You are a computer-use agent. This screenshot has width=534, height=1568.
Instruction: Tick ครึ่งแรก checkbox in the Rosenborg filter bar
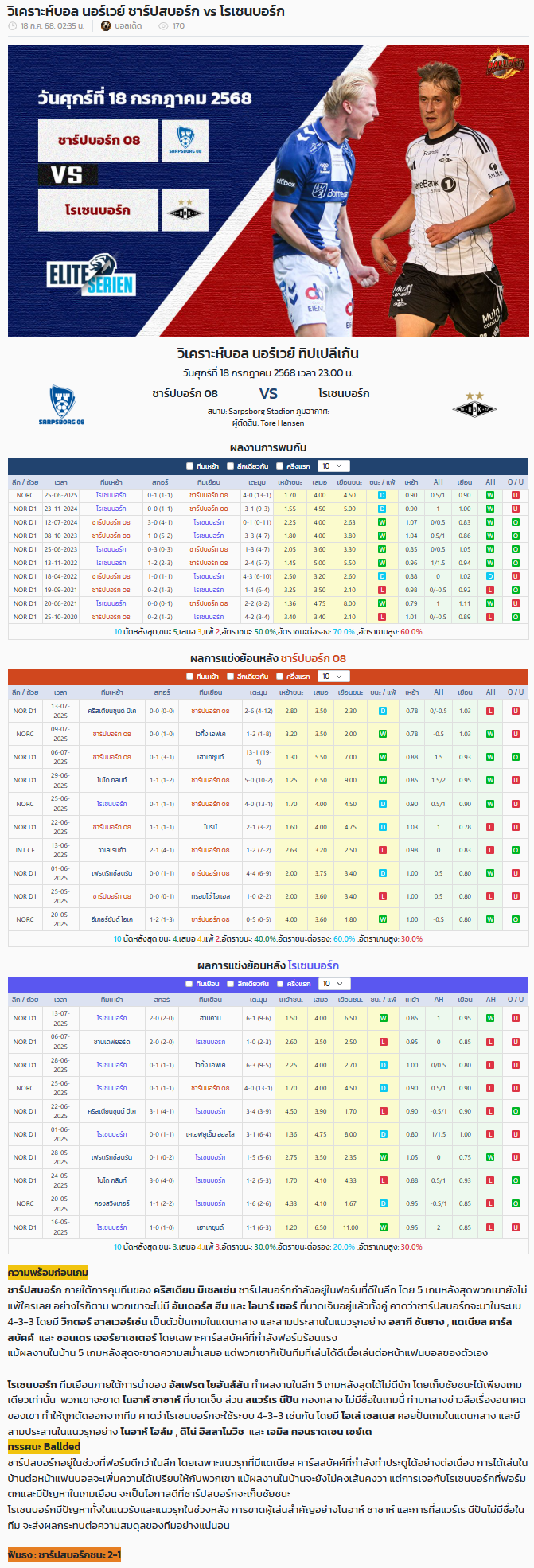tap(280, 984)
